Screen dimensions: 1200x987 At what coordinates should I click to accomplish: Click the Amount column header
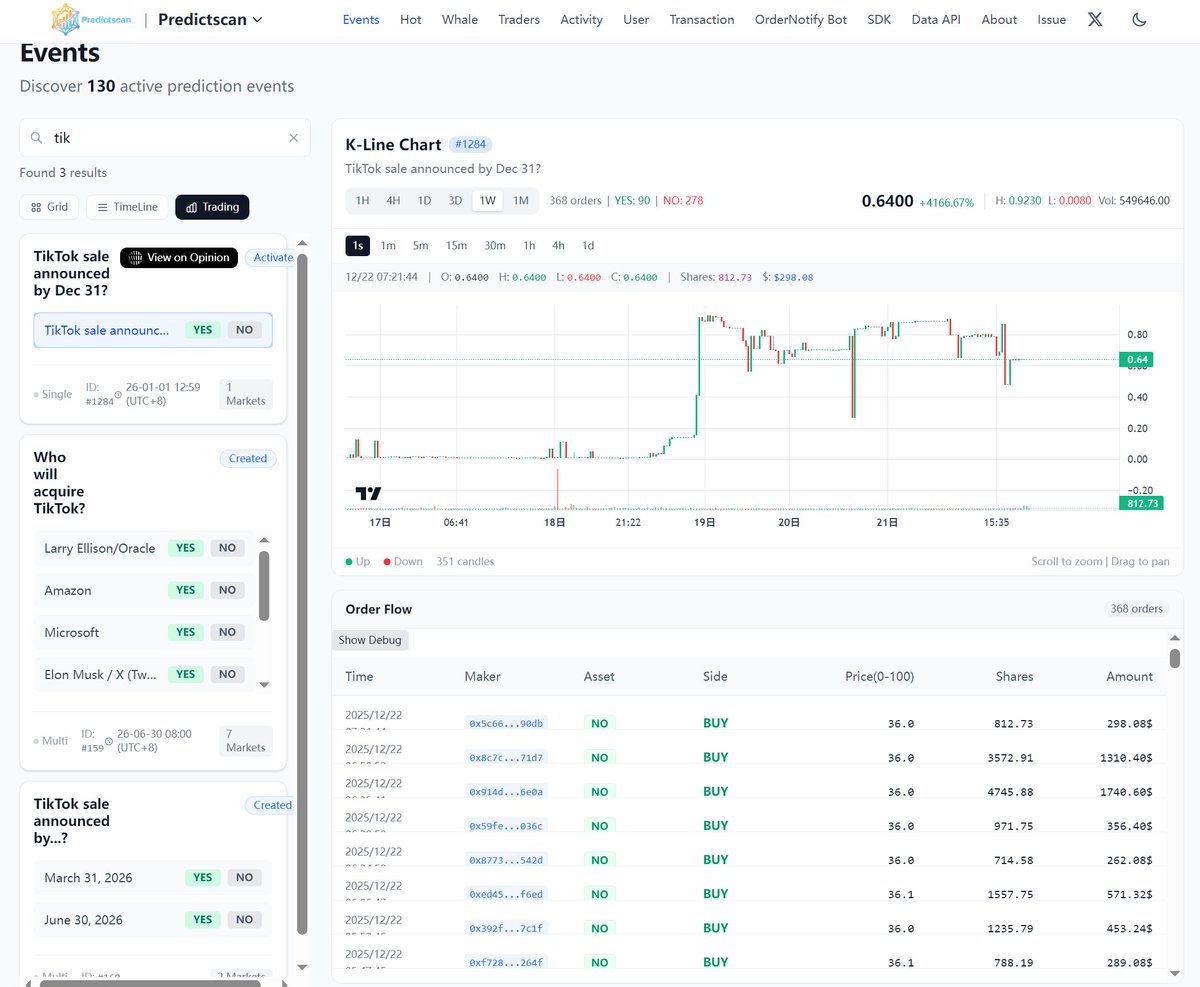[1129, 676]
